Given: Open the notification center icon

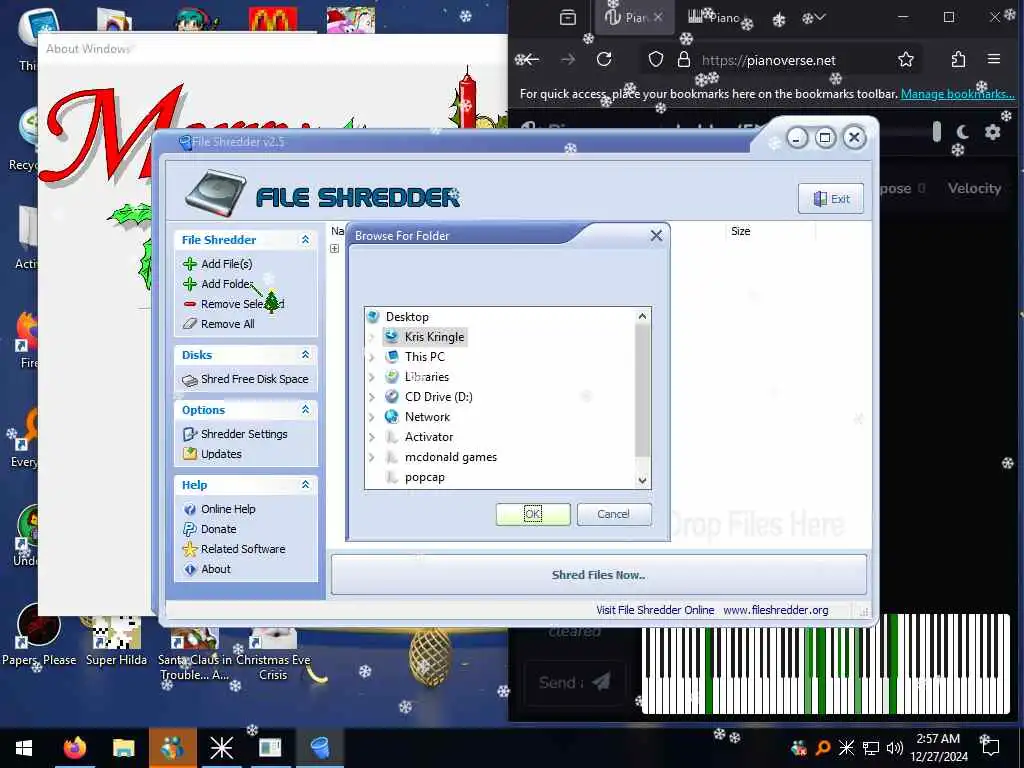Looking at the screenshot, I should (991, 746).
